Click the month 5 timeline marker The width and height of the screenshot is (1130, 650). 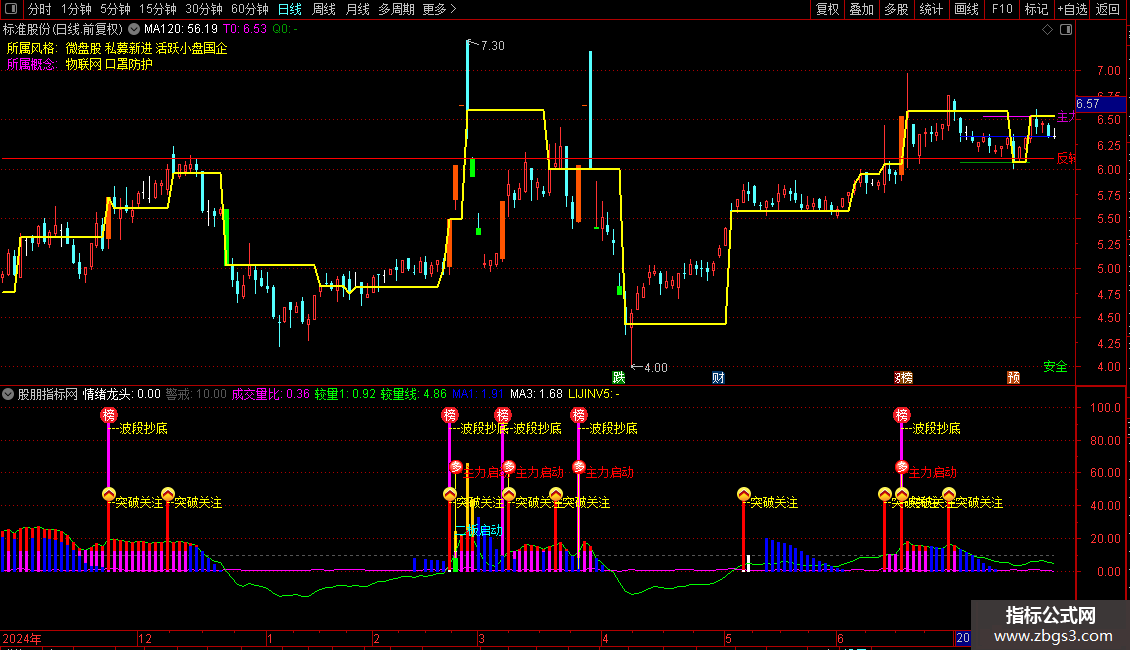click(729, 638)
